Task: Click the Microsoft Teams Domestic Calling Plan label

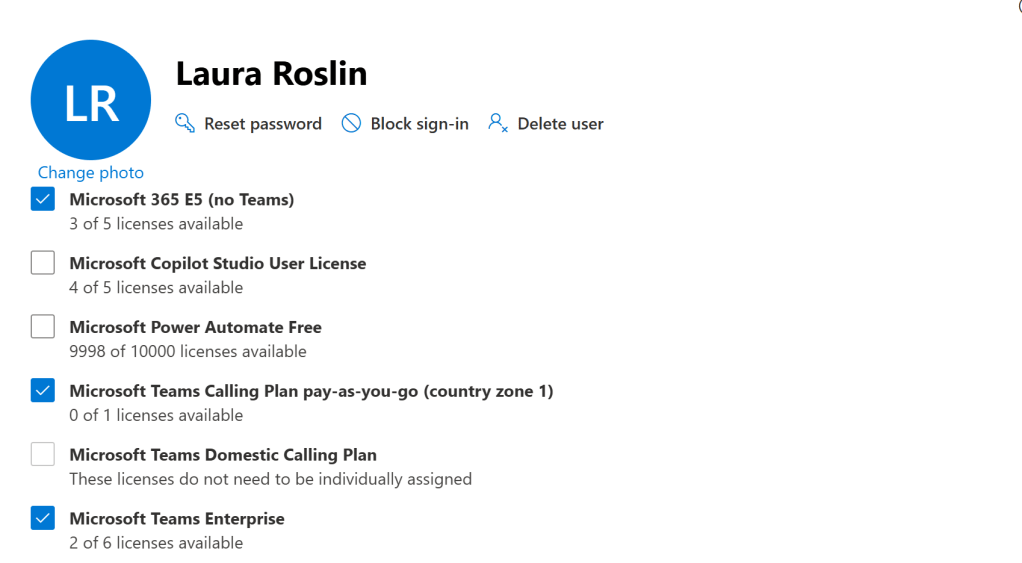Action: pos(223,455)
